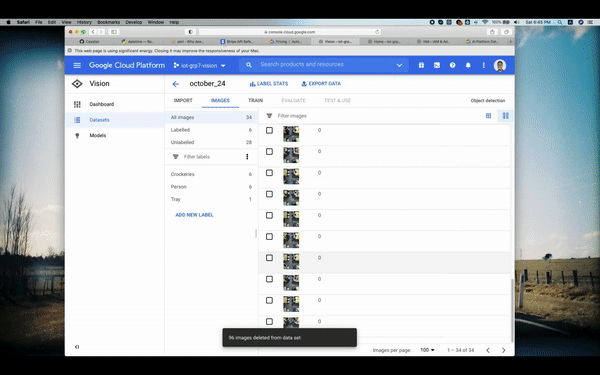The height and width of the screenshot is (375, 600).
Task: Open the TRAIN tab
Action: pyautogui.click(x=255, y=100)
